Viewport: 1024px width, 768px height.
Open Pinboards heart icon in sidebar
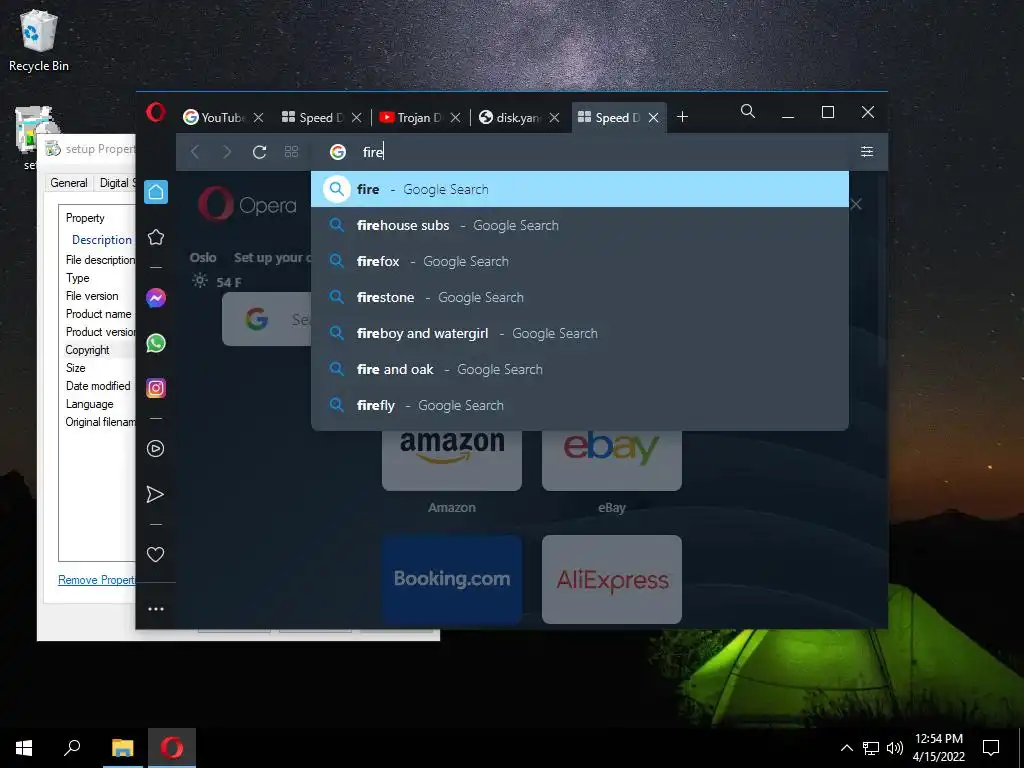click(x=155, y=554)
